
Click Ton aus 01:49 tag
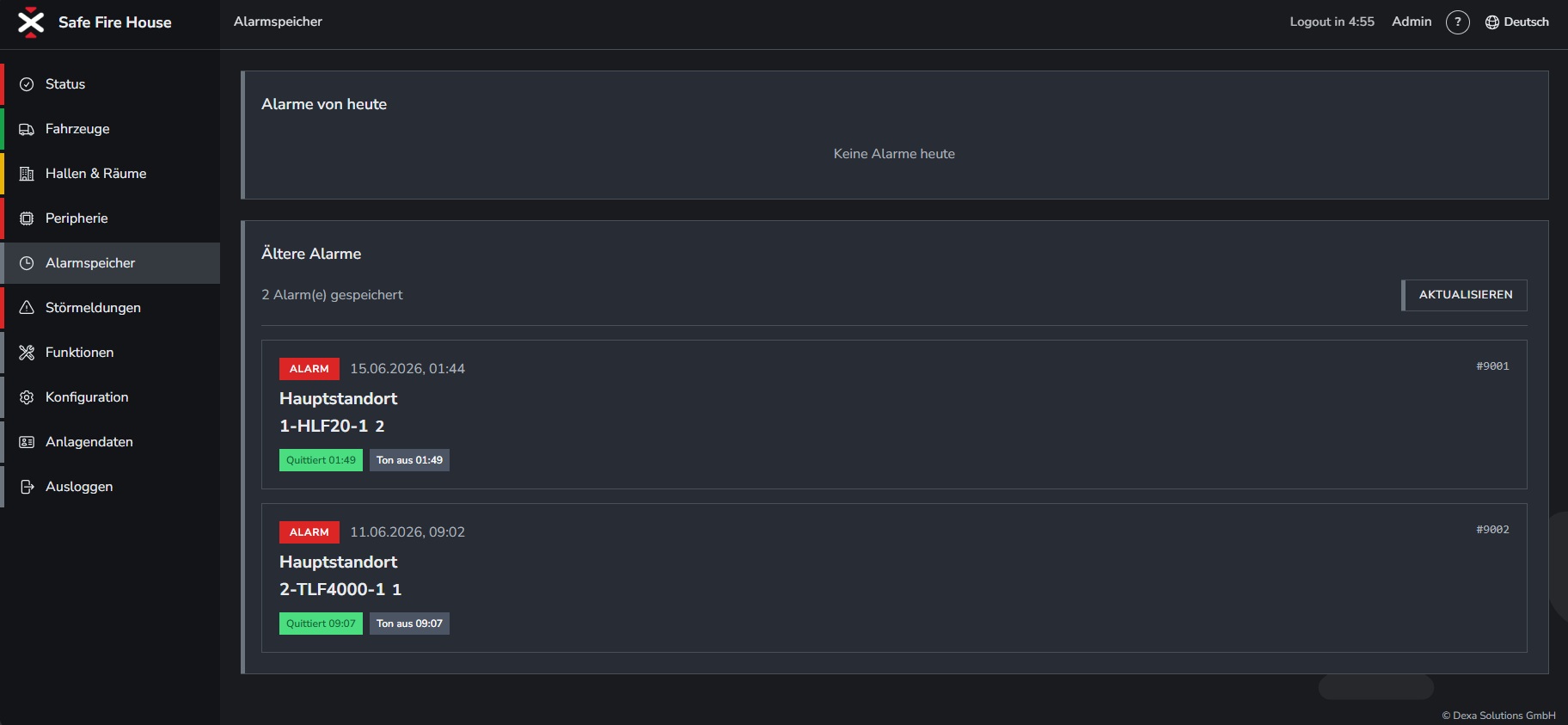(x=409, y=460)
